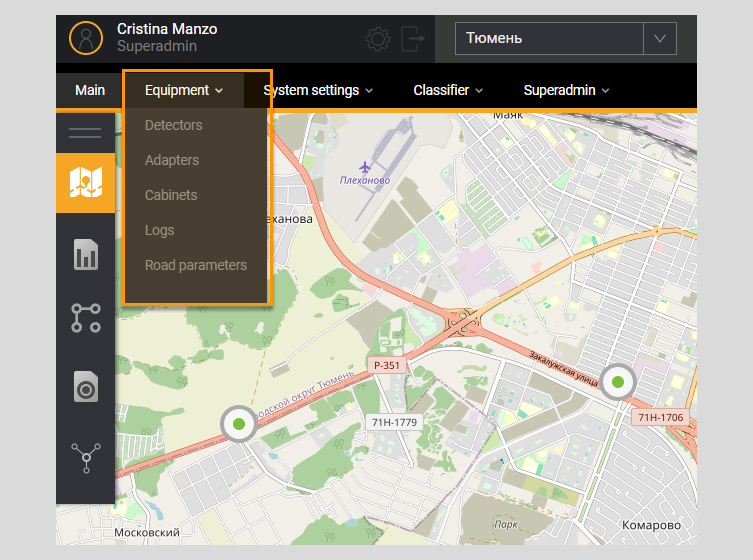Select the map view sidebar icon
Image resolution: width=753 pixels, height=560 pixels.
[x=85, y=183]
